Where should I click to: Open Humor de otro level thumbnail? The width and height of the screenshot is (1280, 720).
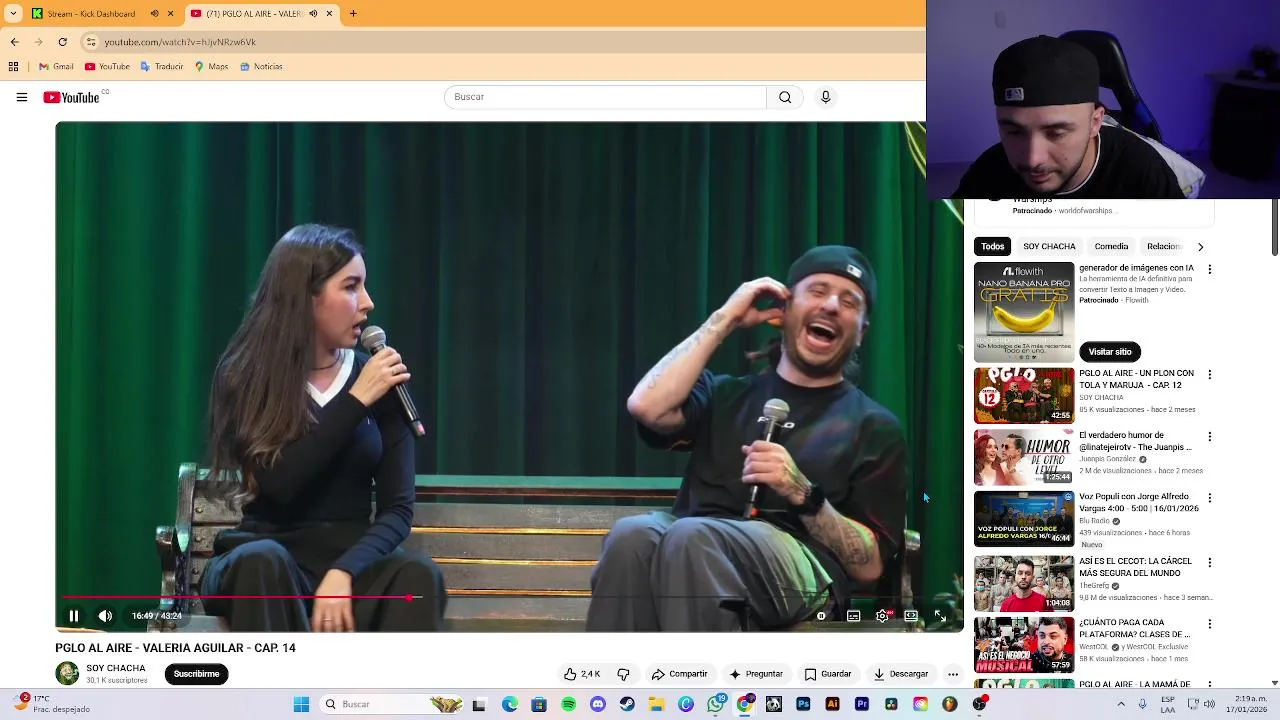(1024, 457)
